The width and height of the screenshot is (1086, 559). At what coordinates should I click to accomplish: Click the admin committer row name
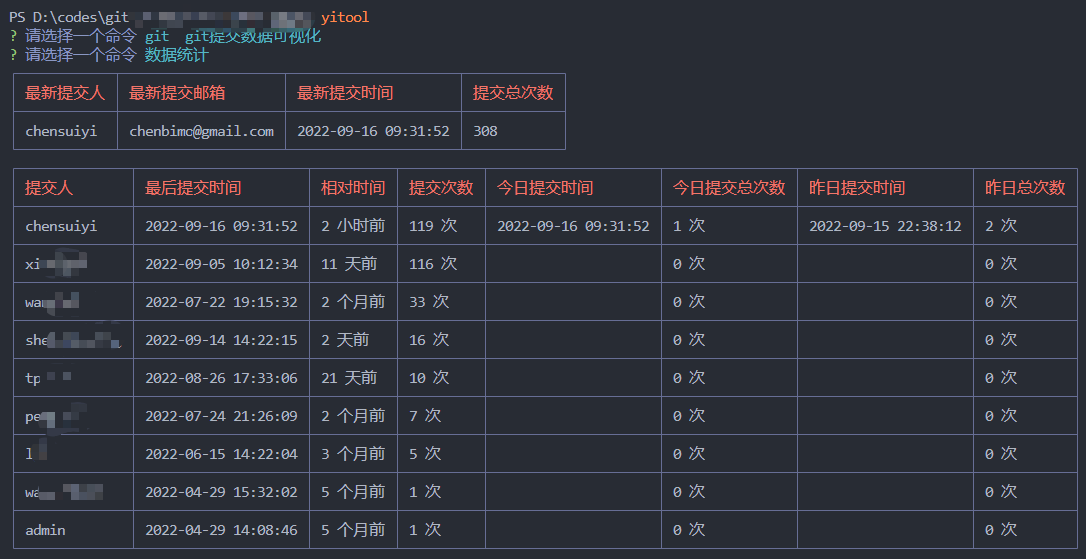coord(45,530)
